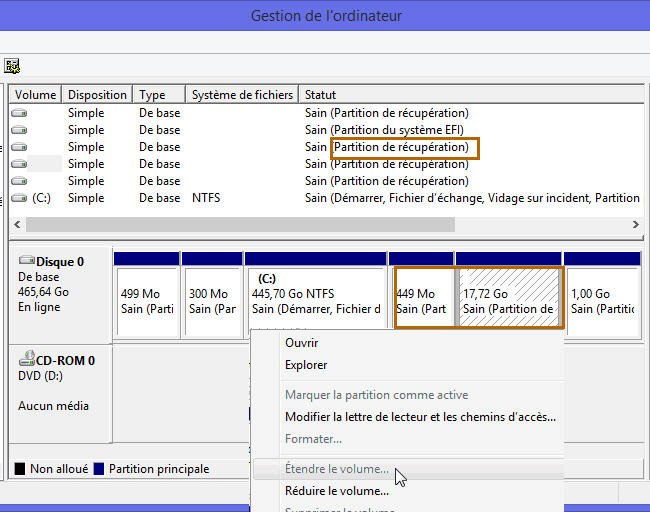Click the CD-ROM 0 label
Screen dimensions: 650x512
[x=65, y=361]
